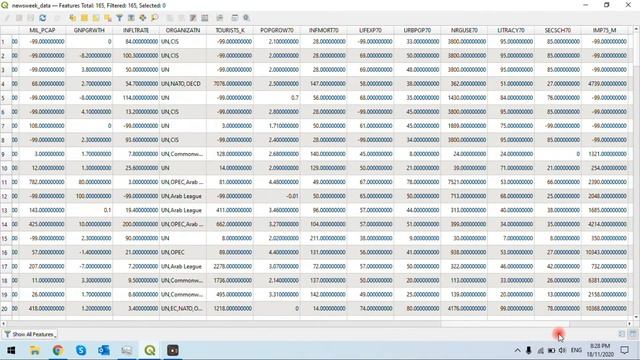Invert the feature selection
The image size is (640, 360).
coord(96,18)
